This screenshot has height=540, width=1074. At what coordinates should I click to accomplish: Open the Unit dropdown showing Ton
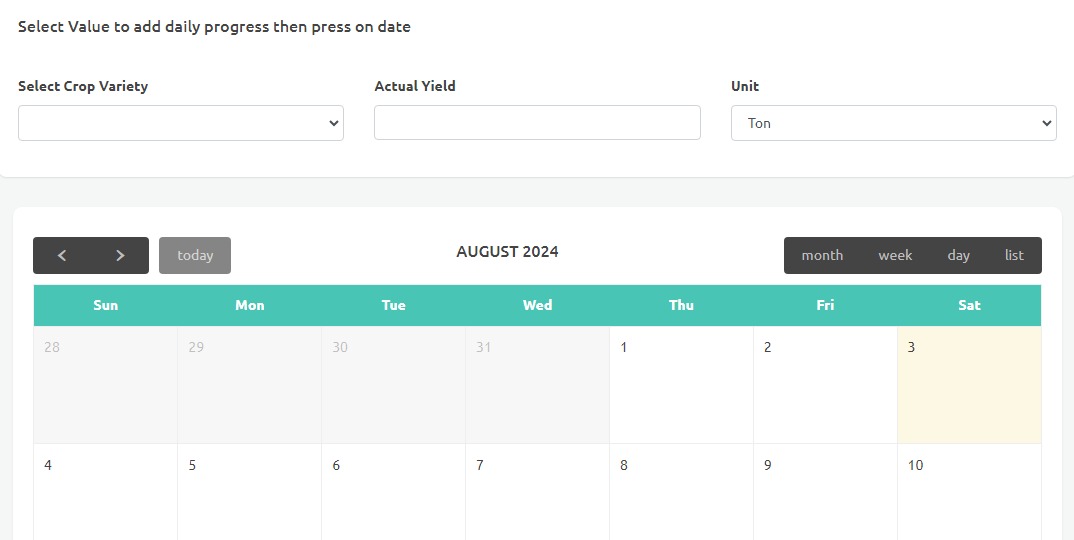(x=893, y=123)
